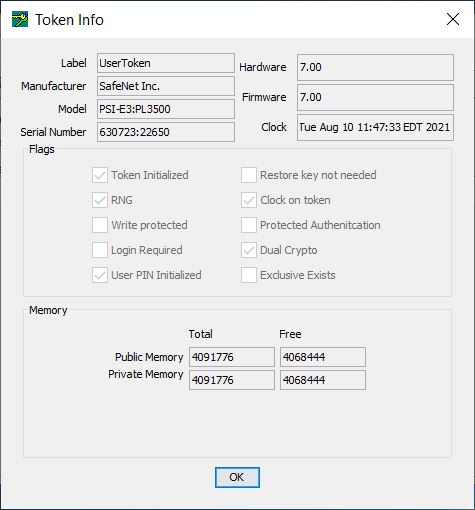Click the Token Info window title
Screen dimensions: 475x510
tap(69, 20)
